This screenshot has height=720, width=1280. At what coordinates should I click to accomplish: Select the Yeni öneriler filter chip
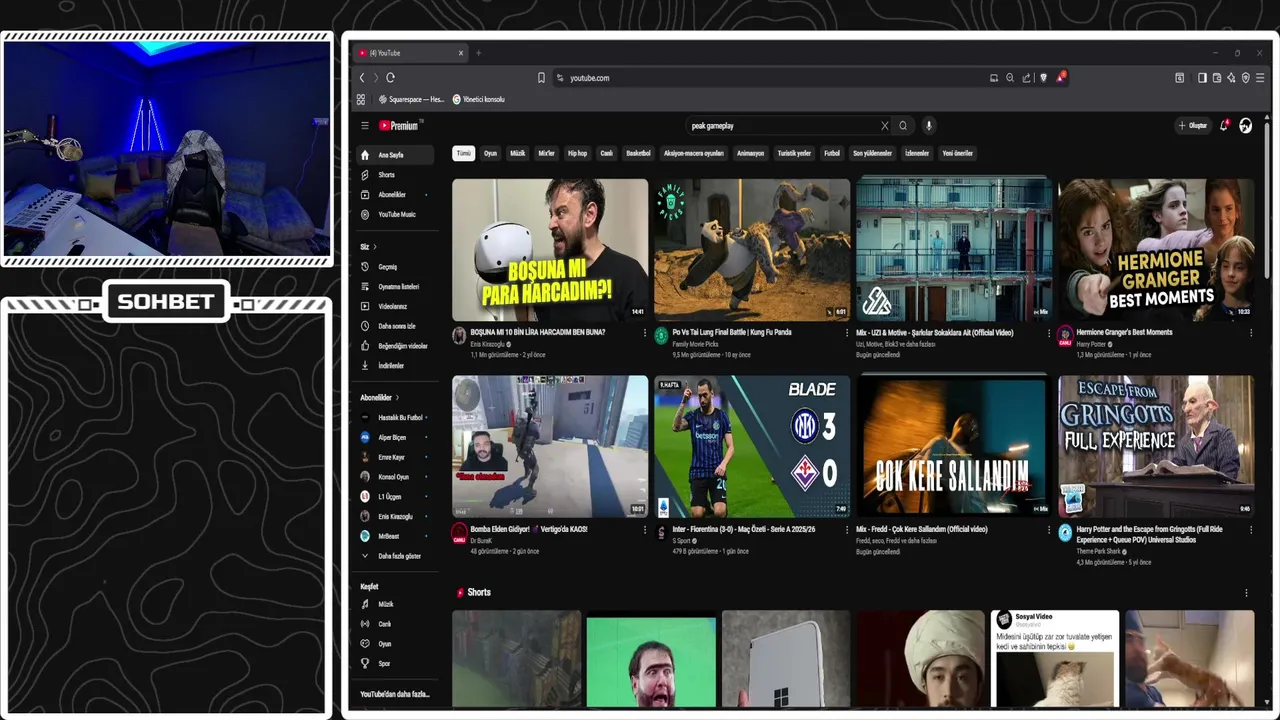coord(957,154)
